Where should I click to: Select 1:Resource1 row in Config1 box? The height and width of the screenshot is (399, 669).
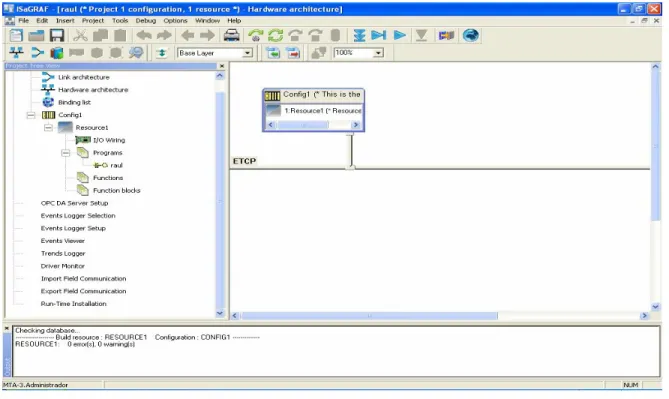tap(314, 111)
